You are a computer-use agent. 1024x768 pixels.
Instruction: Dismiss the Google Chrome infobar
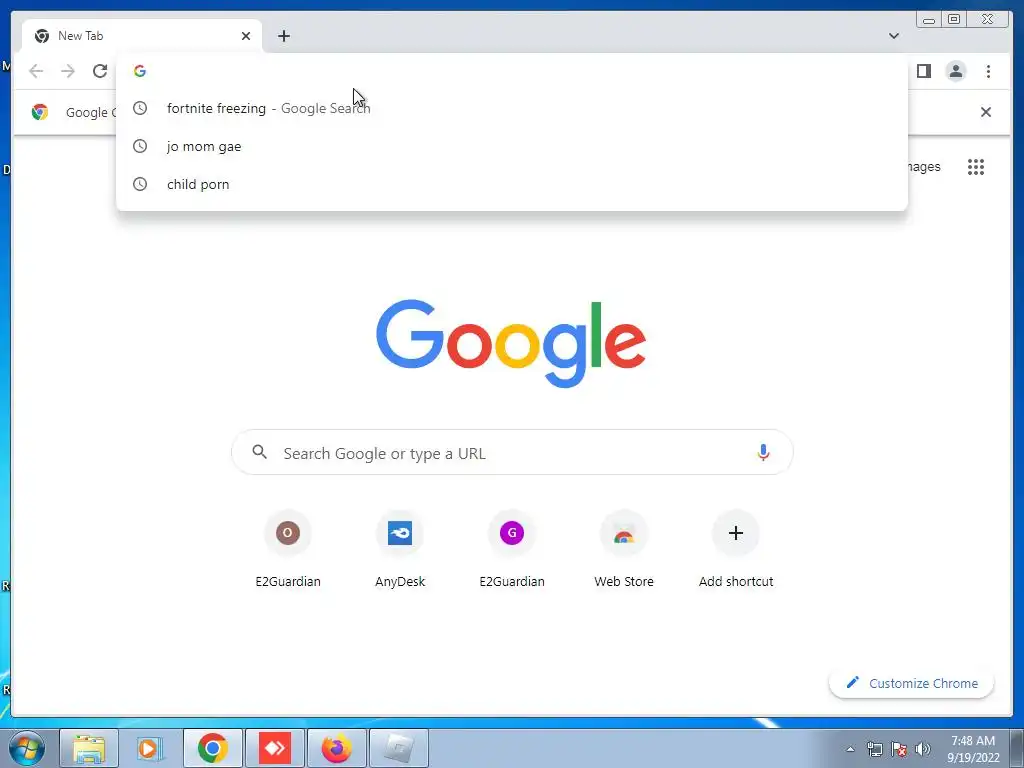click(x=985, y=112)
